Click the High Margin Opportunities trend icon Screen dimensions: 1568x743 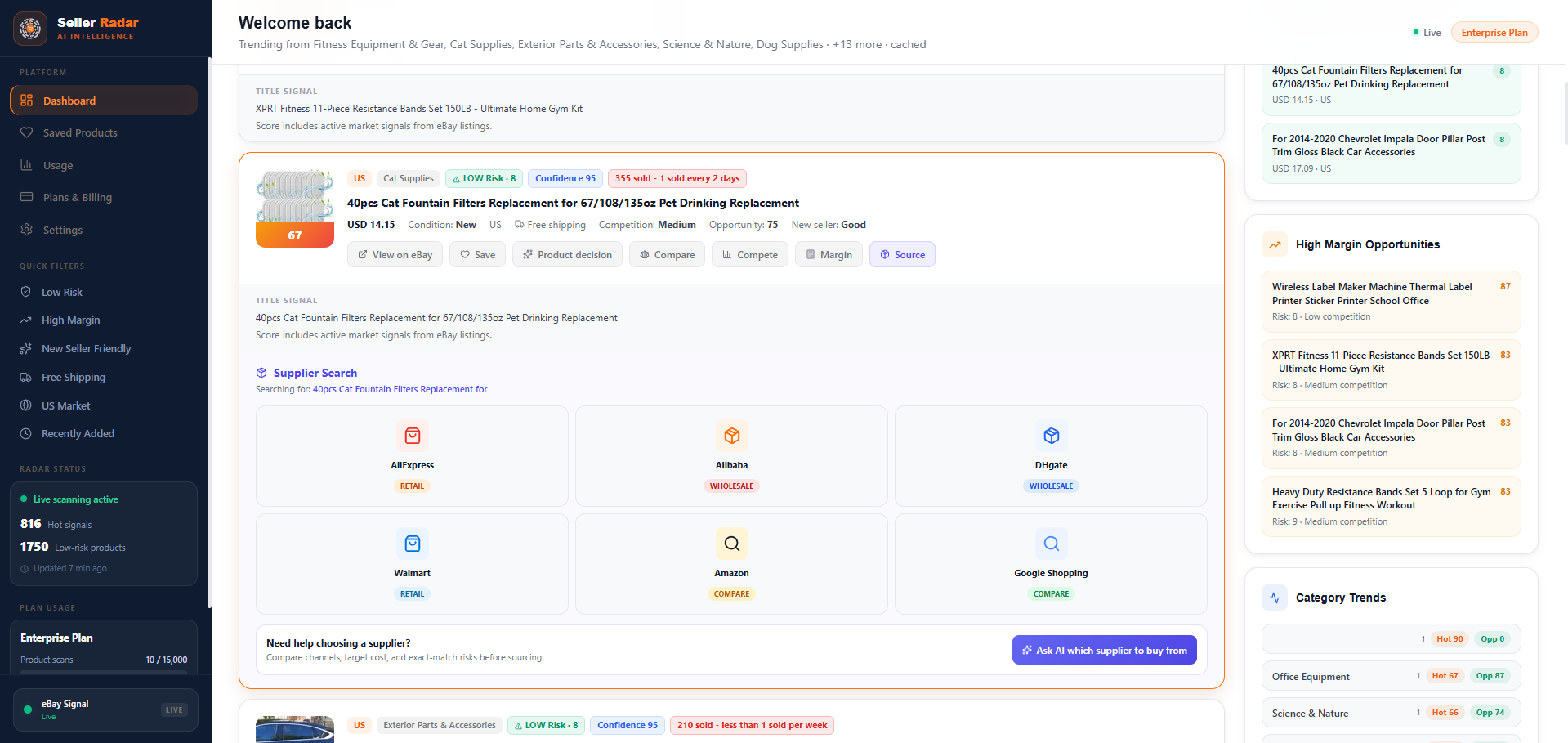(x=1275, y=244)
